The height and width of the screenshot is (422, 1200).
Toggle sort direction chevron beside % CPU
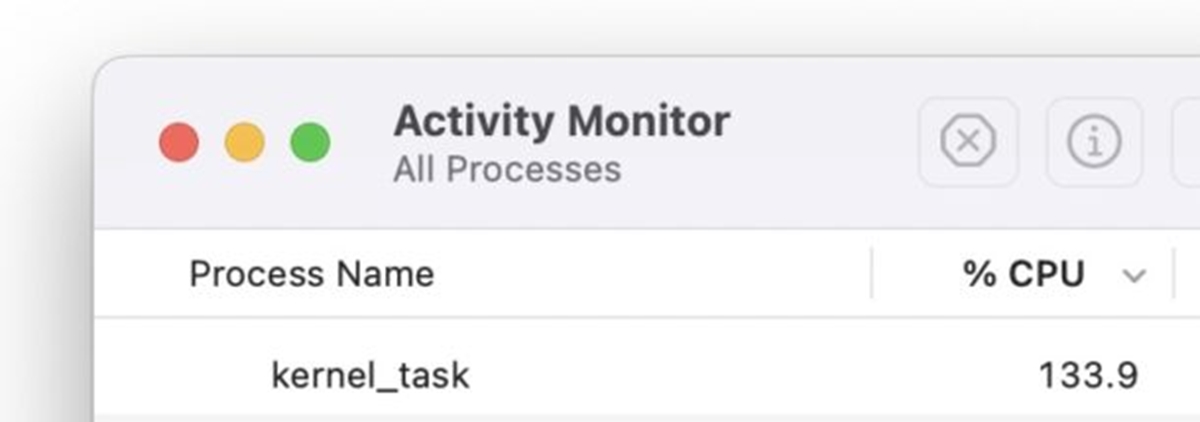tap(1134, 276)
